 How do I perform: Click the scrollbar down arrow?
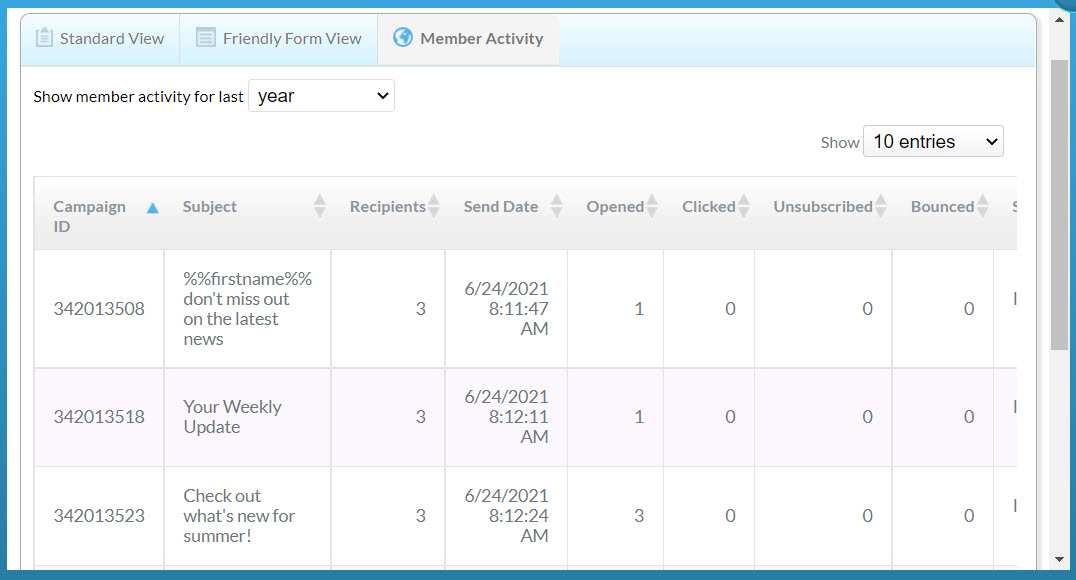tap(1059, 559)
